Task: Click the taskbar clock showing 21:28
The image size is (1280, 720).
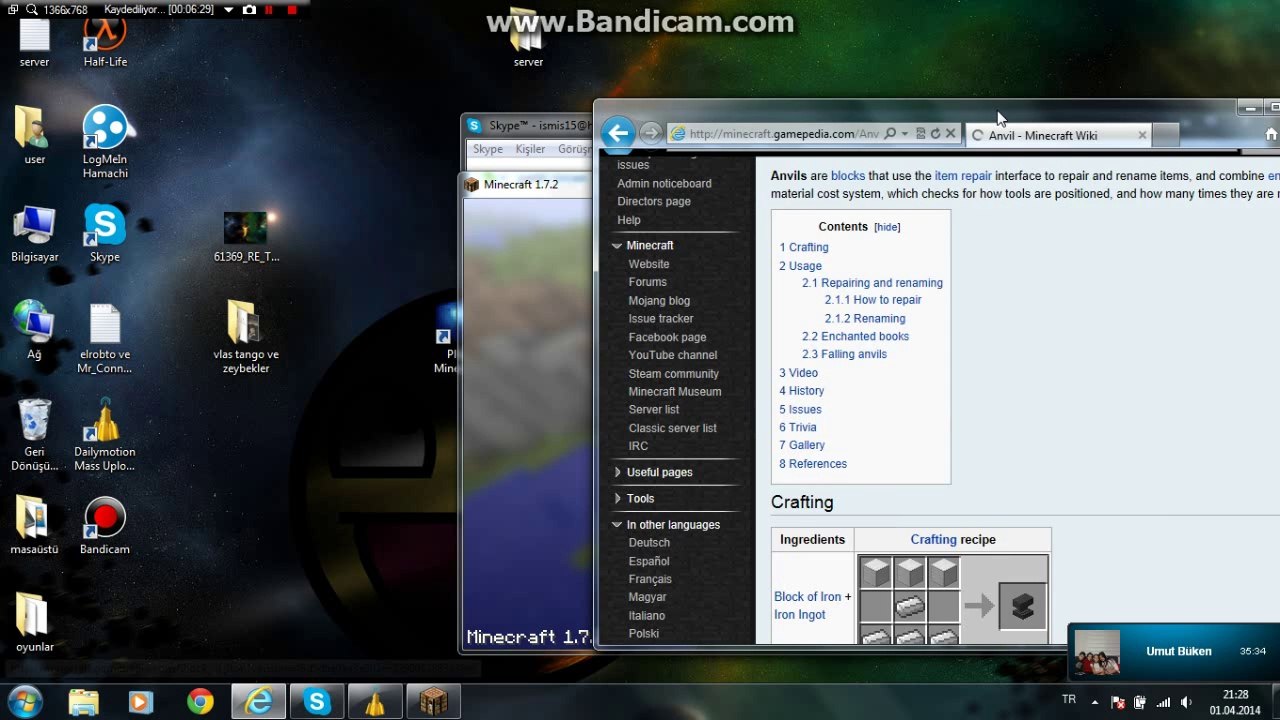Action: tap(1235, 702)
